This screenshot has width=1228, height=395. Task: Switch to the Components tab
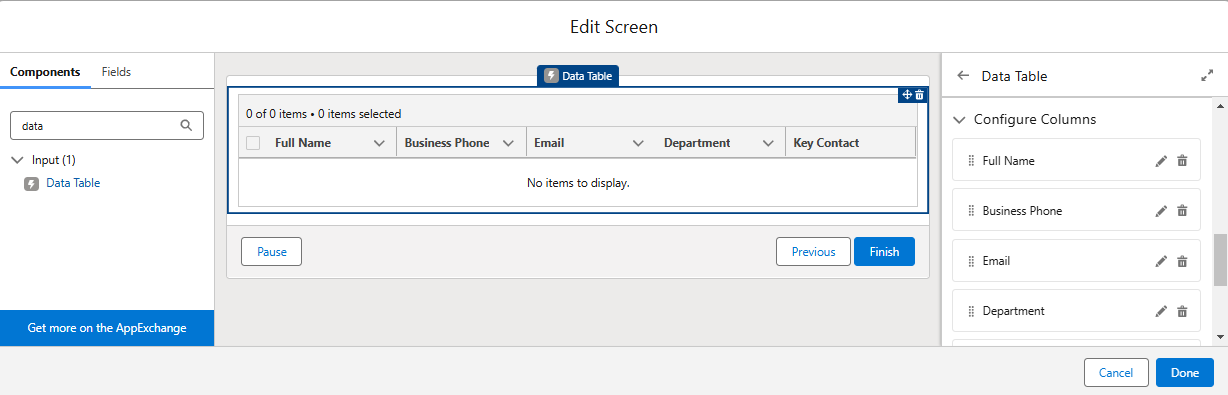pos(45,72)
